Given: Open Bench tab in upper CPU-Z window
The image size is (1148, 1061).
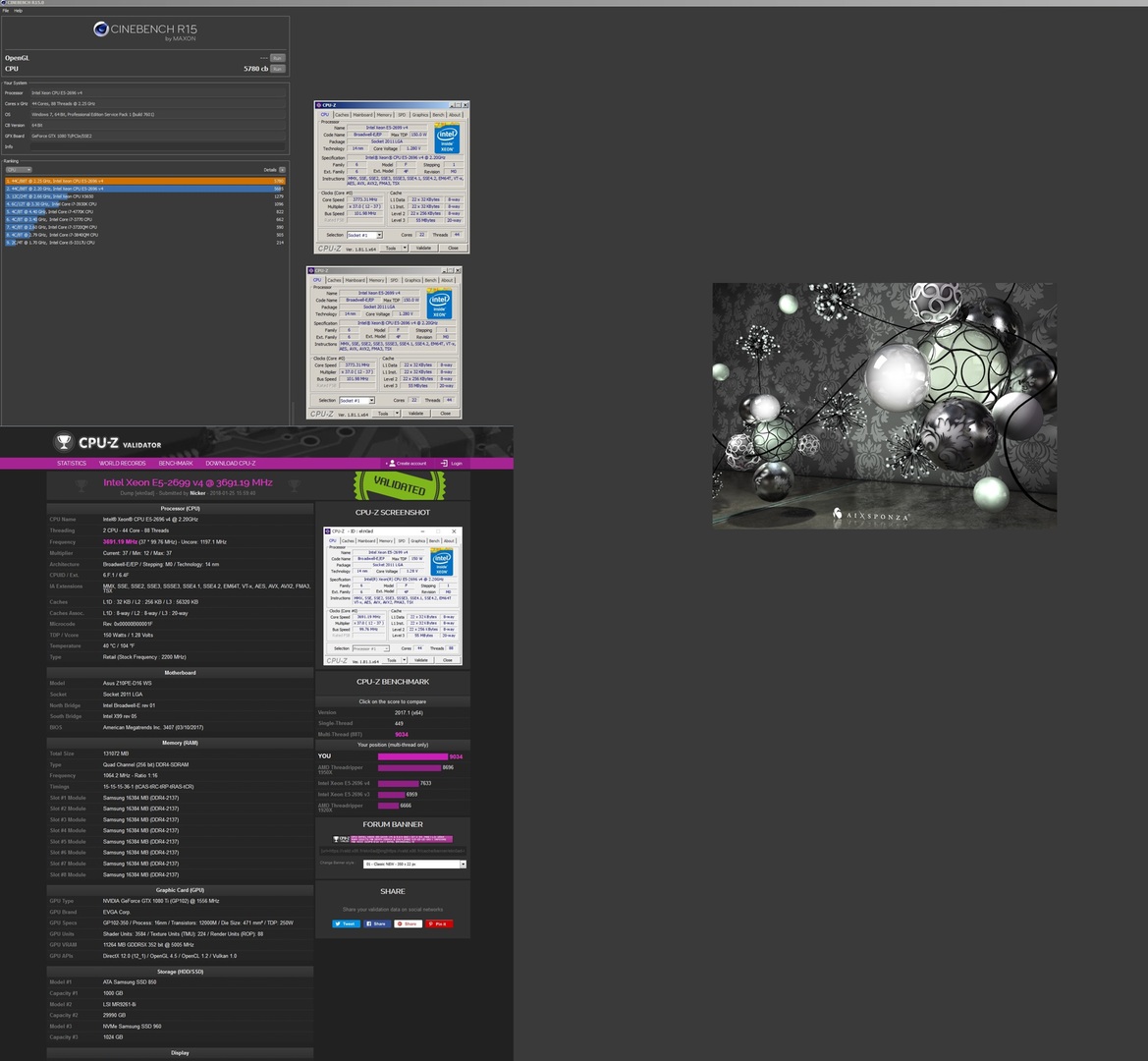Looking at the screenshot, I should pos(439,115).
